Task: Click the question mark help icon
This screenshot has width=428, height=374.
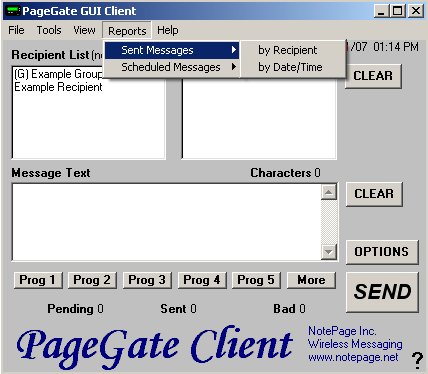Action: (x=417, y=360)
